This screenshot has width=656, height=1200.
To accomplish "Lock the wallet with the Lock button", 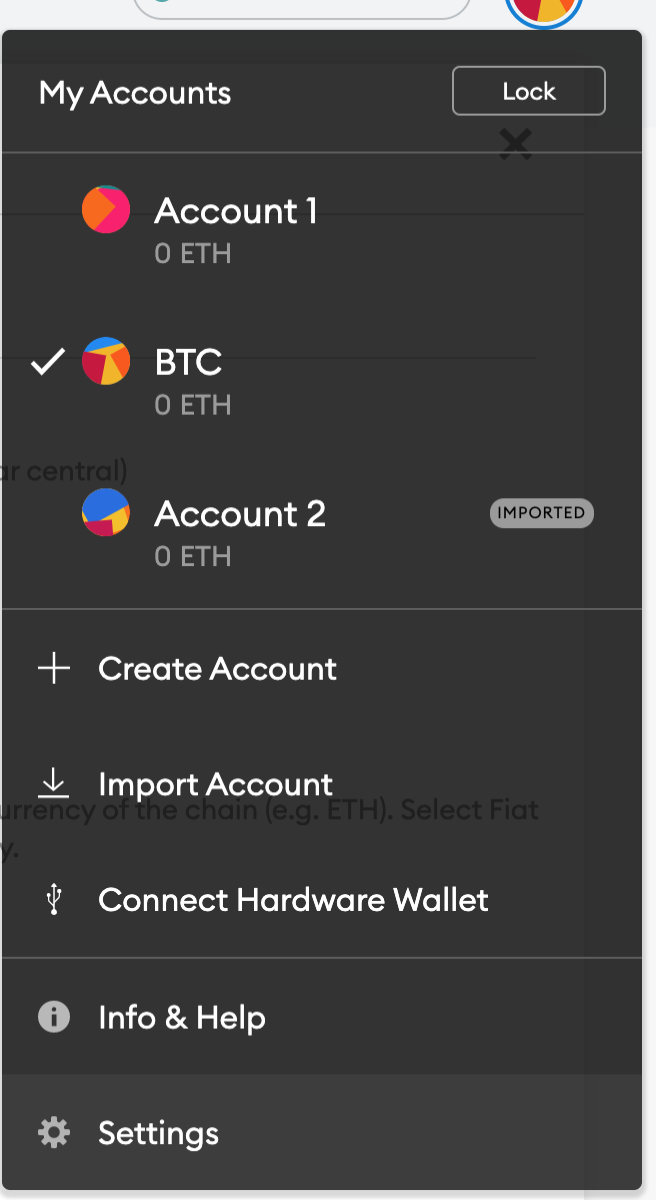I will [x=529, y=91].
